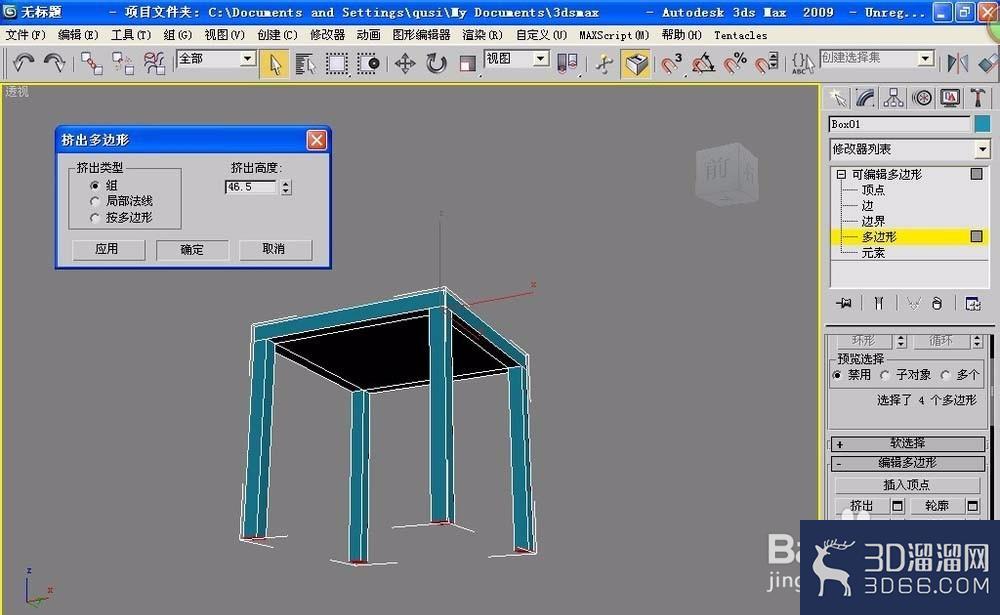The height and width of the screenshot is (615, 1000).
Task: Open the 工具(T) menu
Action: point(131,35)
